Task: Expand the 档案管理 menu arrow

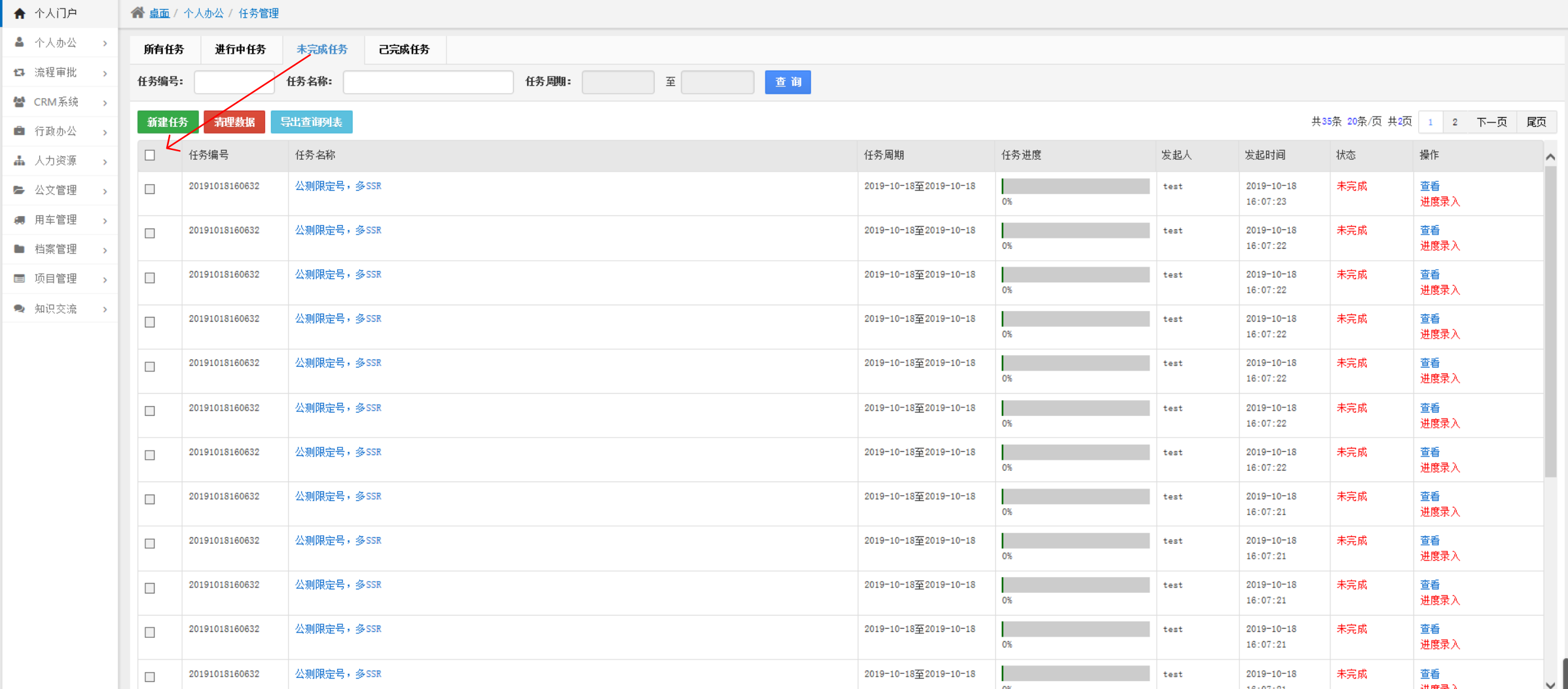Action: click(x=105, y=250)
